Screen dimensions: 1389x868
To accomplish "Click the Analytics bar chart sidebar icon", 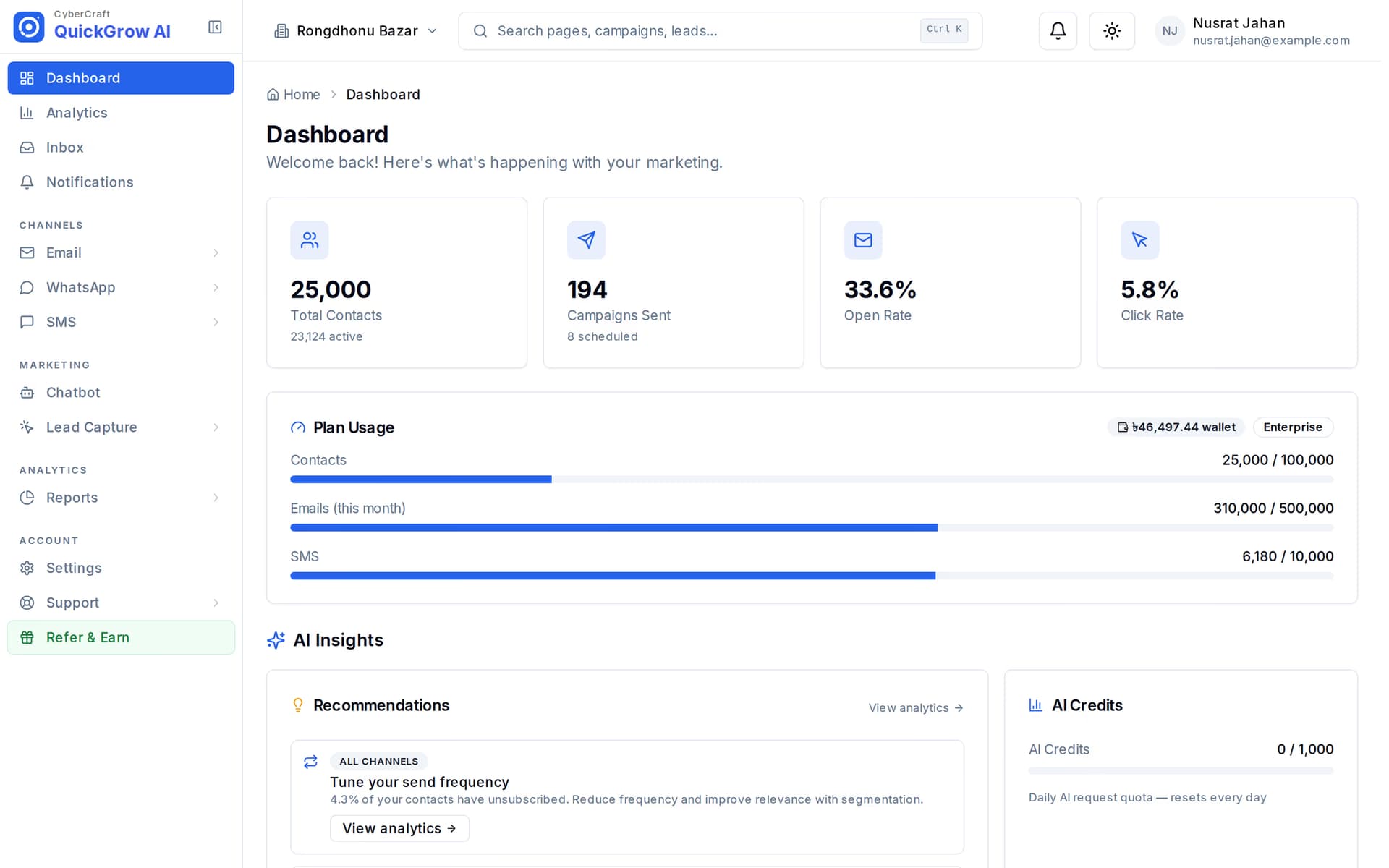I will click(x=27, y=113).
